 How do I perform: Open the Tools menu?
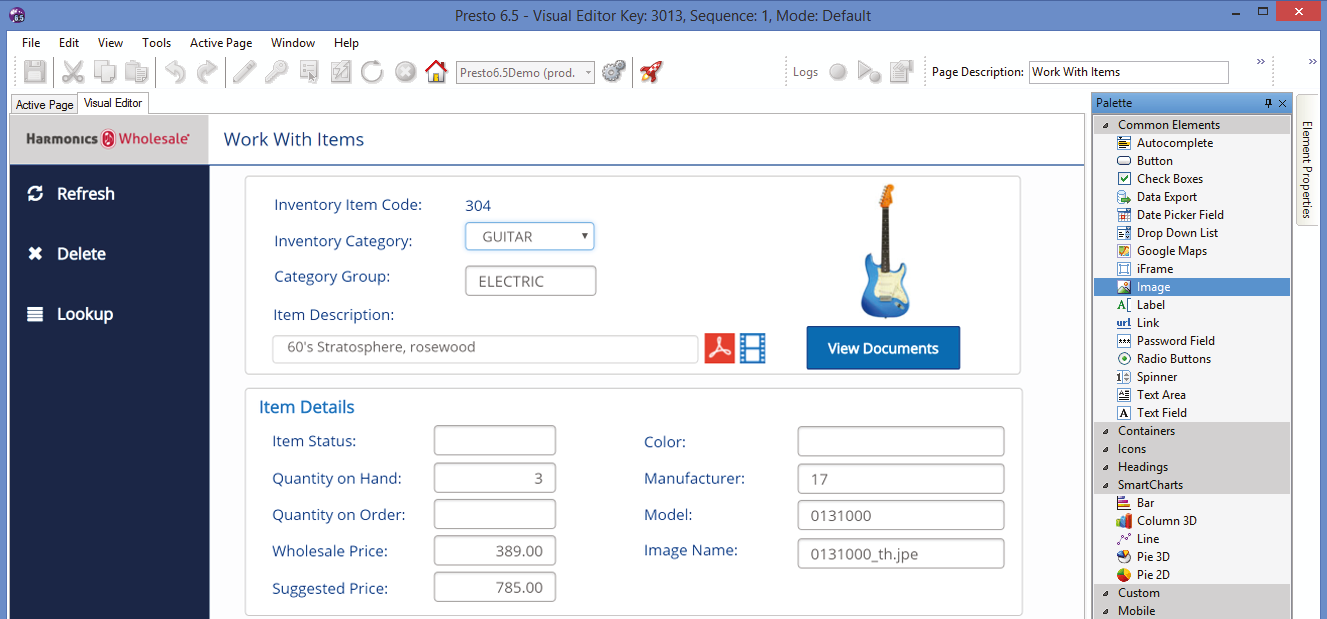tap(156, 43)
